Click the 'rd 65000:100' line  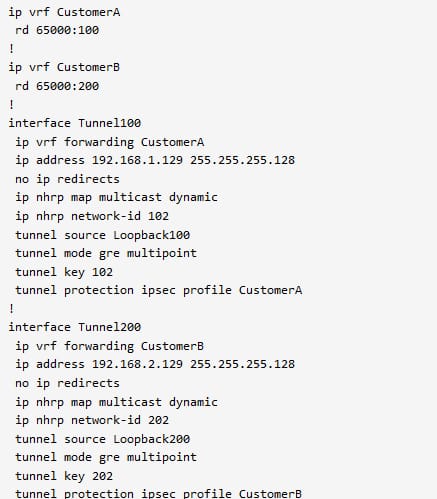pos(57,30)
